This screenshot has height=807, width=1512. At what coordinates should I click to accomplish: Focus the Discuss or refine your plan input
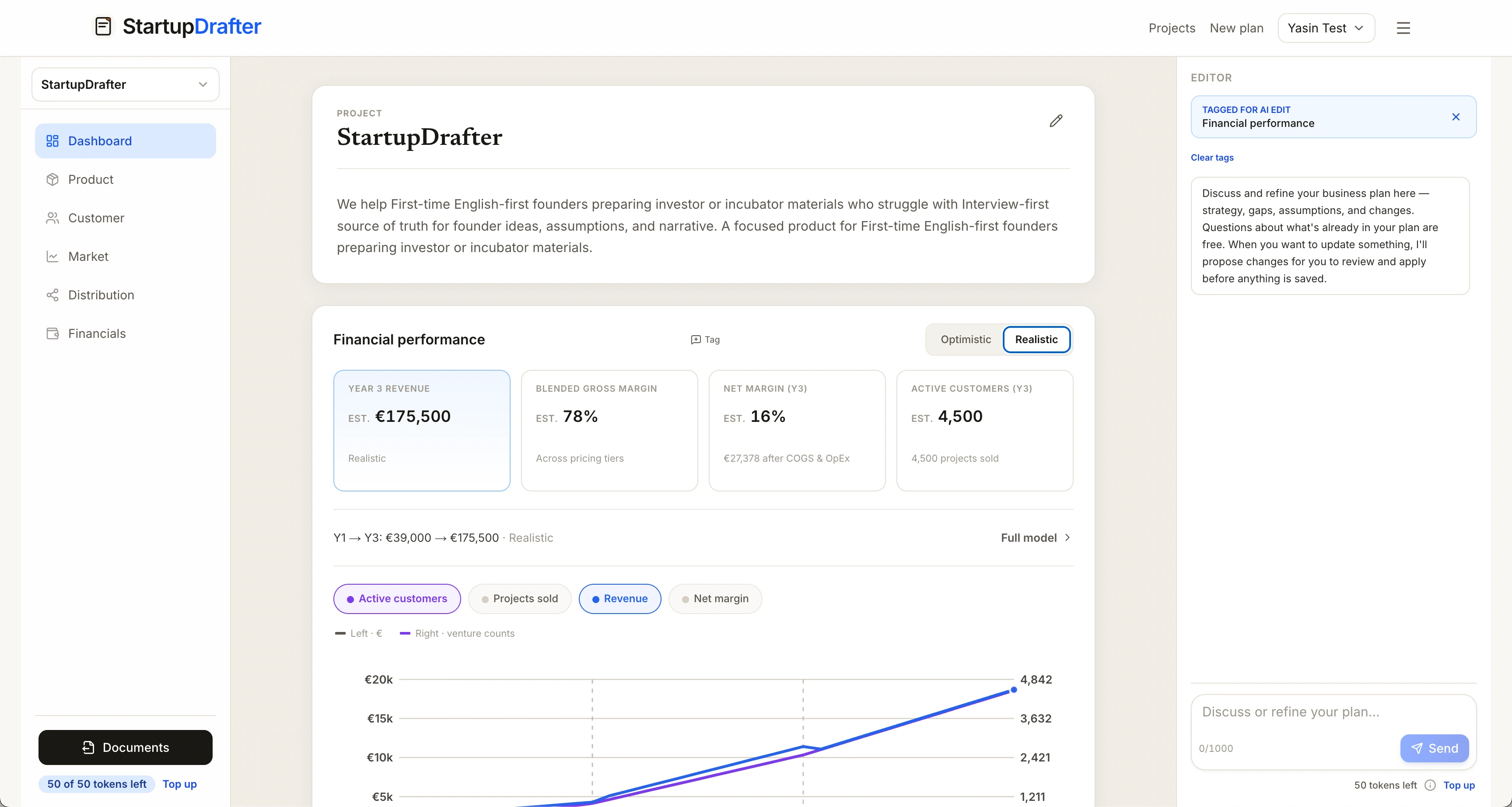[x=1333, y=712]
